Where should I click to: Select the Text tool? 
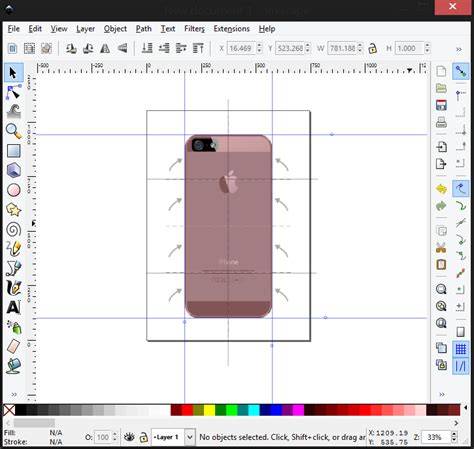pyautogui.click(x=13, y=307)
